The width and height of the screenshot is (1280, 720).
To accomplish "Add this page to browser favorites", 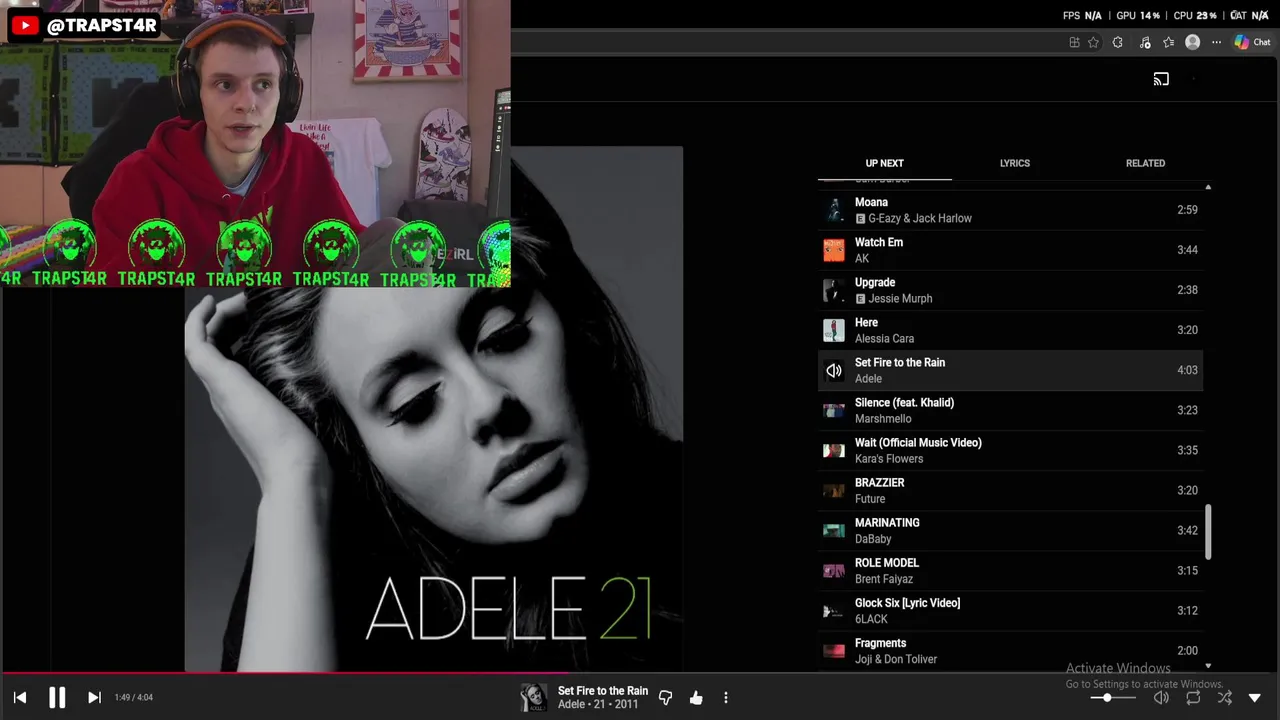I will (1093, 42).
